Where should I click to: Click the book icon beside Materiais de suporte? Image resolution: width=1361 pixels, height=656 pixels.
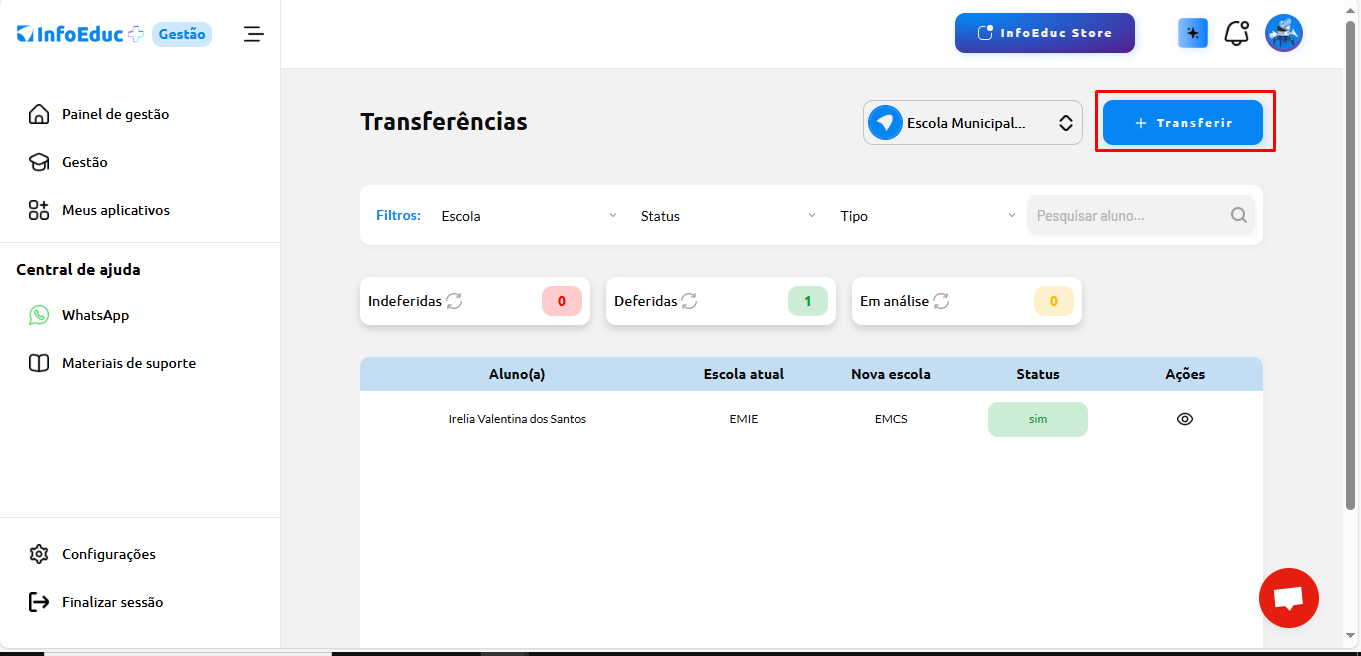(39, 363)
